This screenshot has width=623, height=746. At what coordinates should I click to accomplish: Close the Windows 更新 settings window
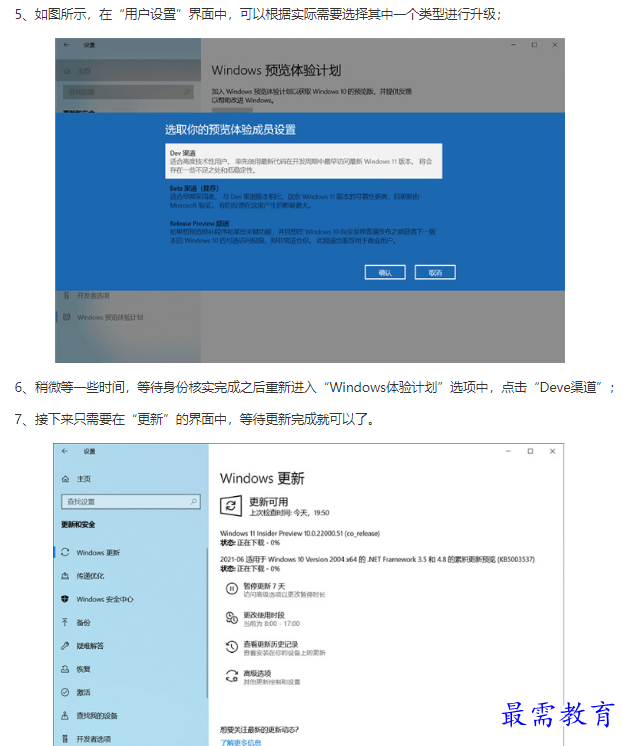[x=553, y=451]
